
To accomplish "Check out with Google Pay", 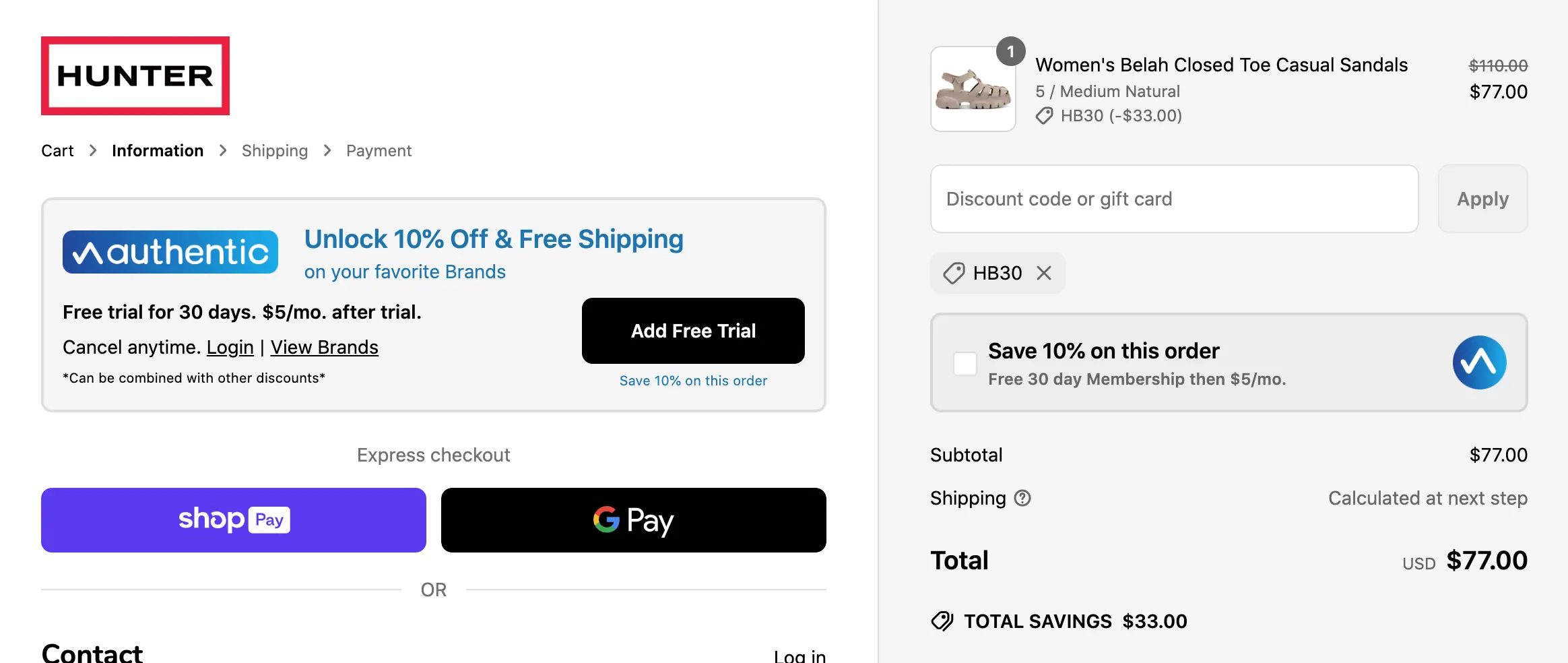I will pos(633,520).
